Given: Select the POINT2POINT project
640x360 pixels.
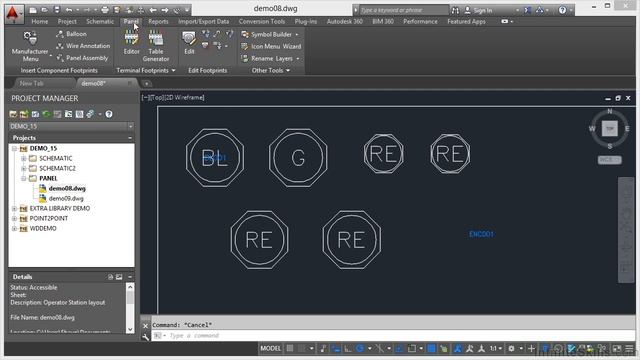Looking at the screenshot, I should click(x=49, y=218).
